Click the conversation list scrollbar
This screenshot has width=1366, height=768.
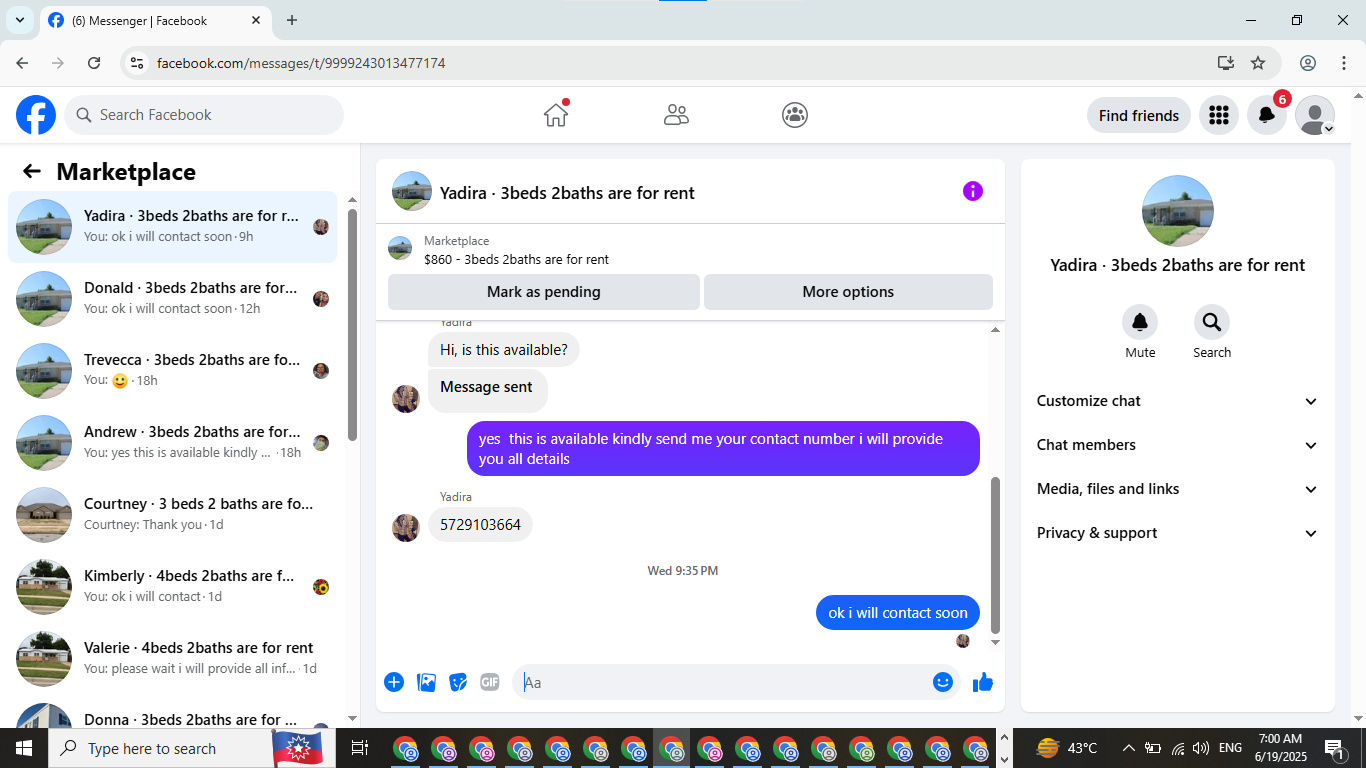coord(352,325)
